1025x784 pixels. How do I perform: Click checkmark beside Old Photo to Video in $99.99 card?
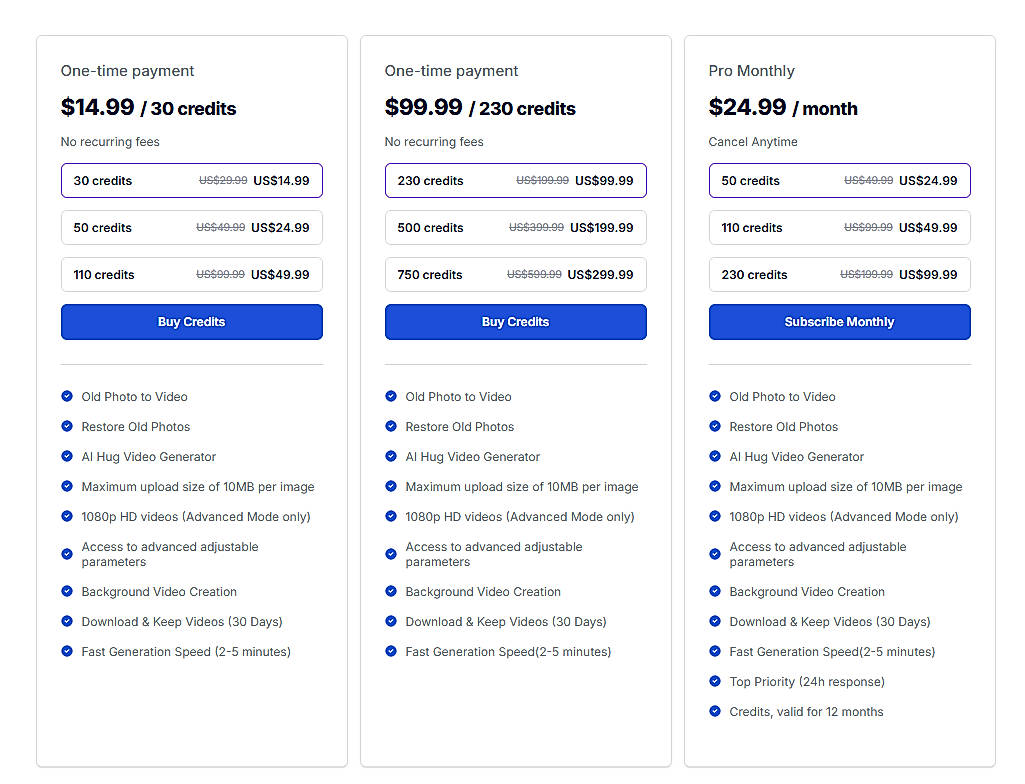coord(391,396)
